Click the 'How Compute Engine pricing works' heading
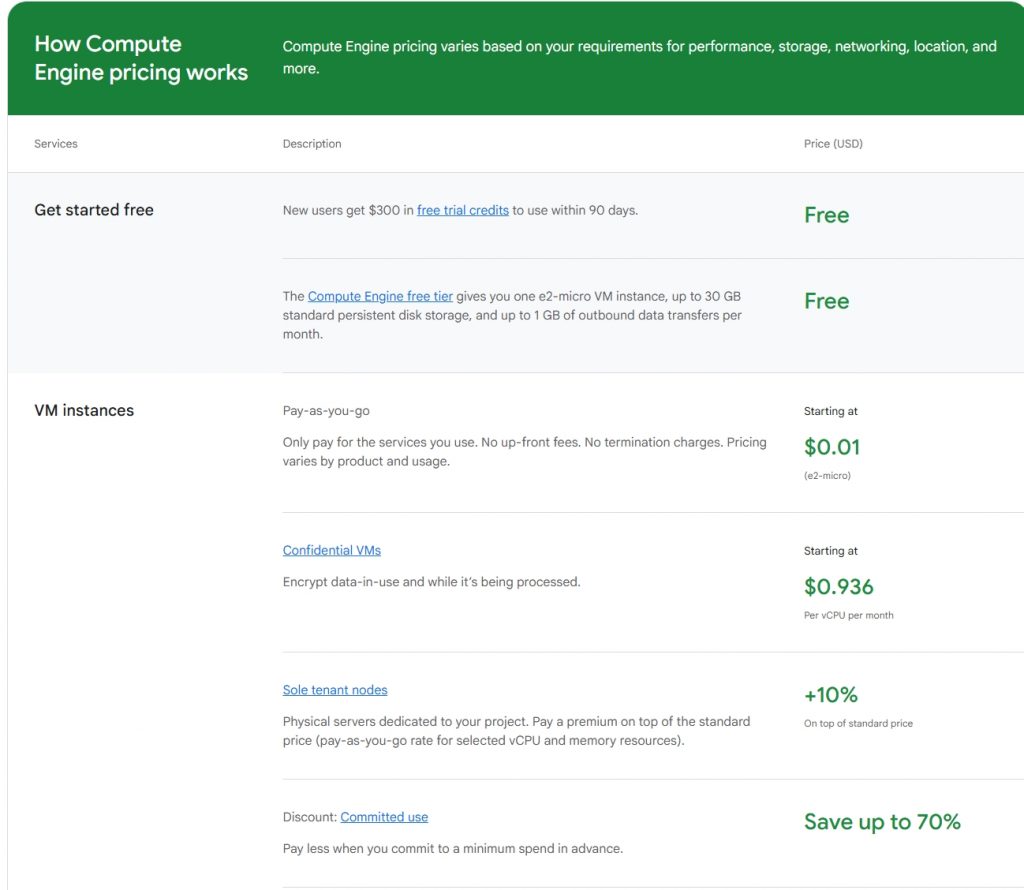 tap(140, 58)
